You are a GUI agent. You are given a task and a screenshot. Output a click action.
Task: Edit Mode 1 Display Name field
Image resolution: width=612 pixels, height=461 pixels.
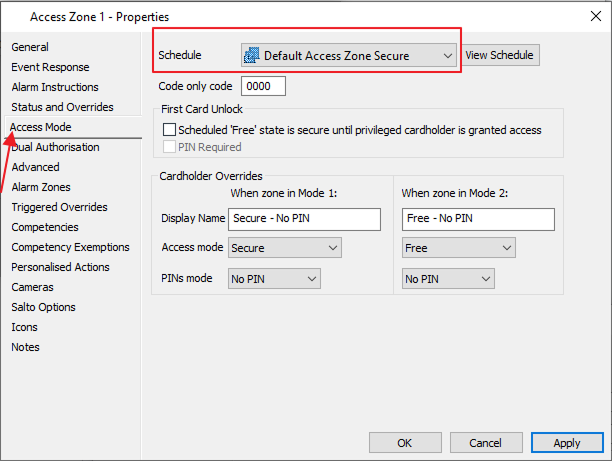point(304,219)
